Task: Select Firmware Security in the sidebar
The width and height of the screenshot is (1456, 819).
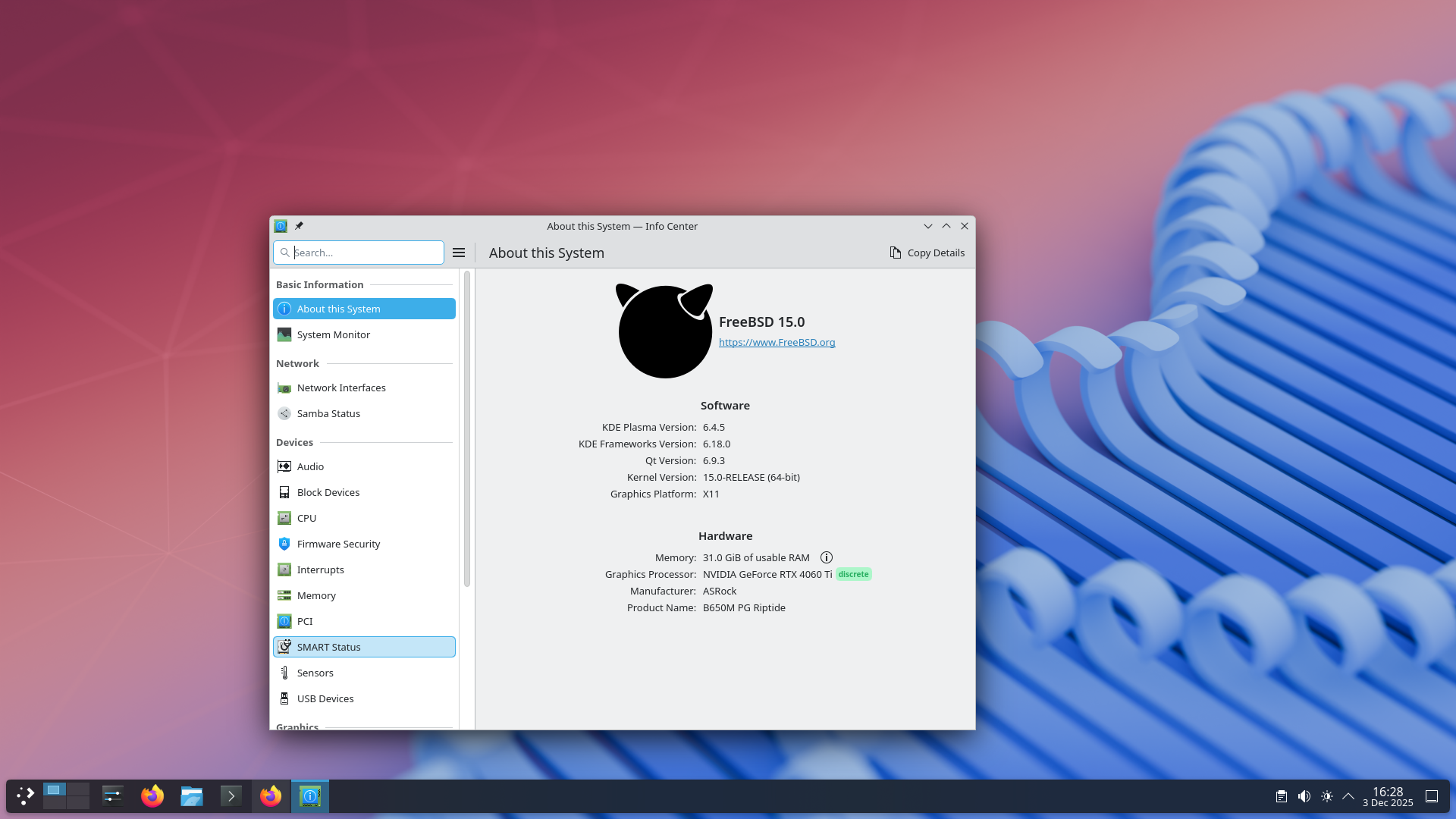Action: pos(338,544)
